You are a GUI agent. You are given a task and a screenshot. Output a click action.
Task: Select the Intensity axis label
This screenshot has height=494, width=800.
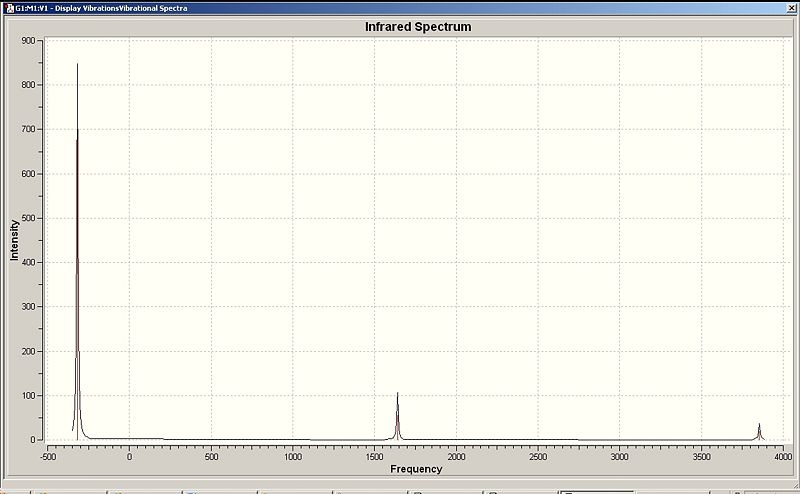(14, 240)
